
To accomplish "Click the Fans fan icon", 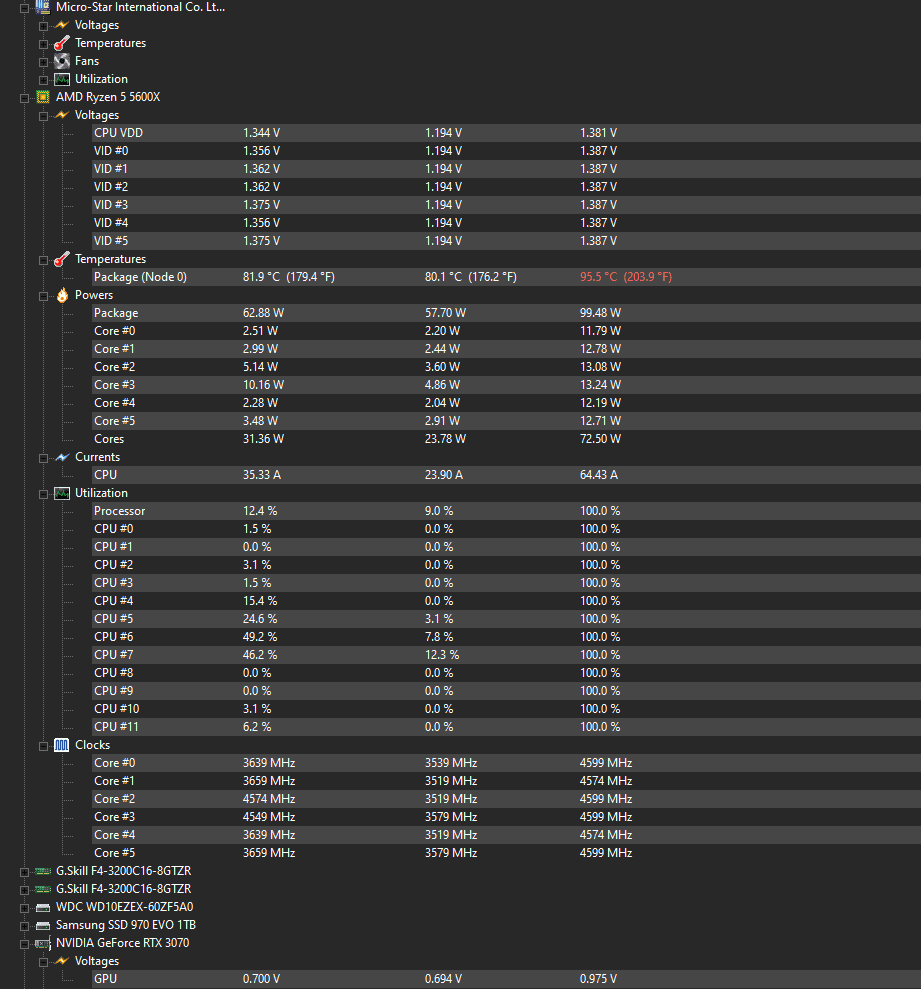I will (x=61, y=61).
